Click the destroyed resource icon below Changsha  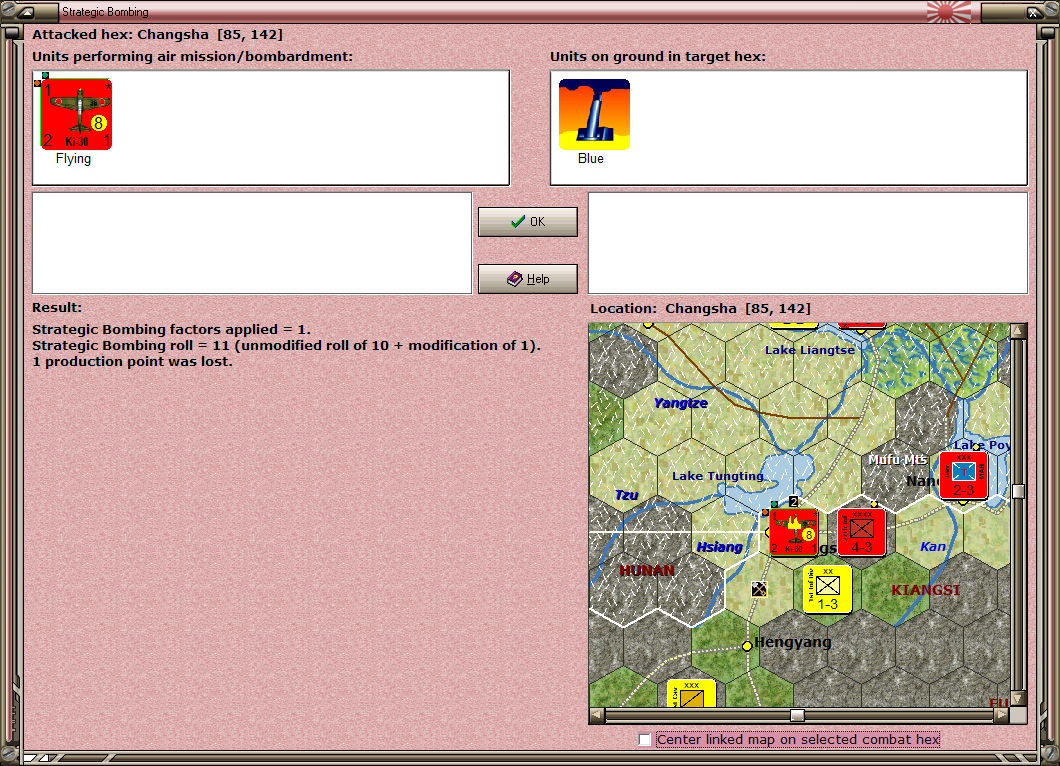[x=759, y=590]
